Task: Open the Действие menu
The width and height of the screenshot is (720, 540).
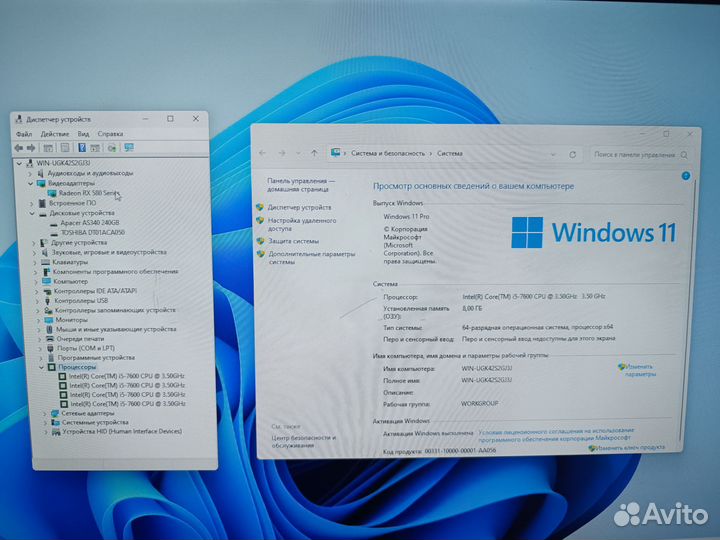Action: 55,134
